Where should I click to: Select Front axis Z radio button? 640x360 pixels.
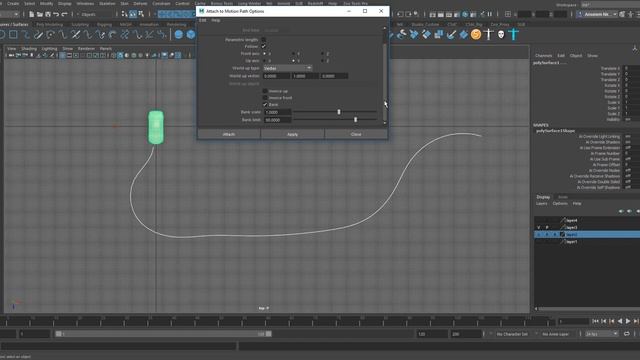pos(322,53)
